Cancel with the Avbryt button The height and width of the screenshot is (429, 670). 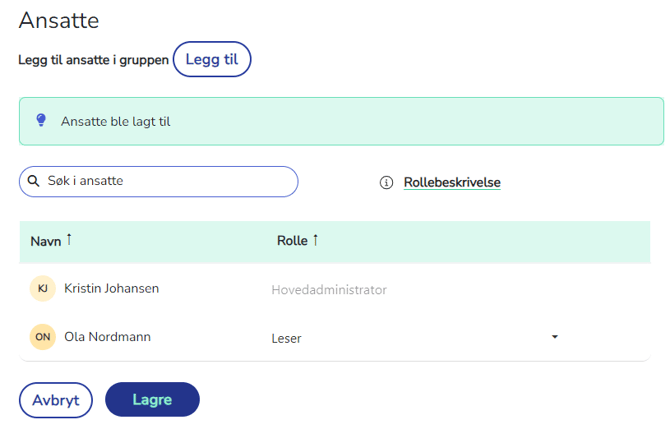click(x=56, y=400)
